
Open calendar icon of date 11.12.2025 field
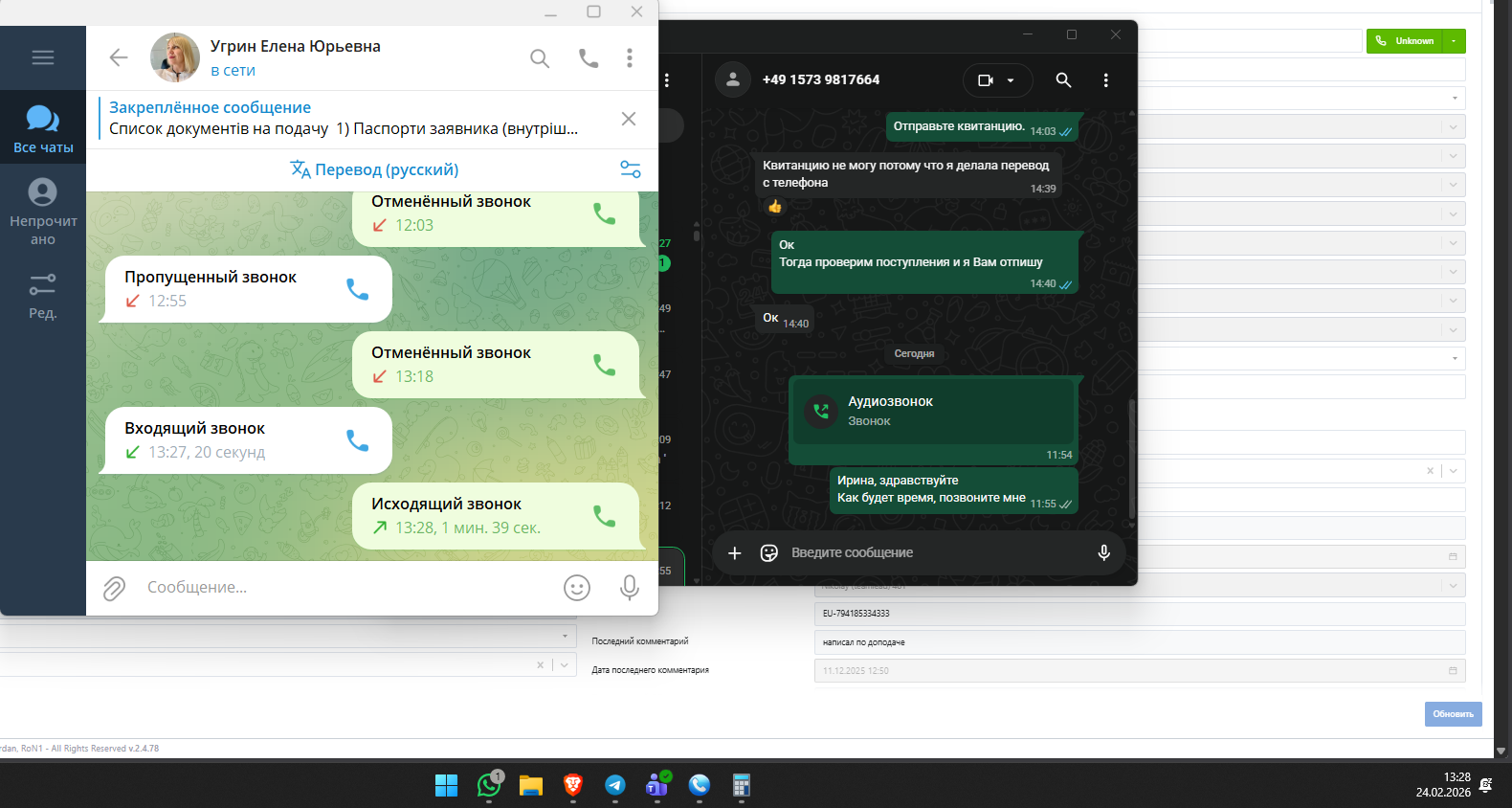1453,671
